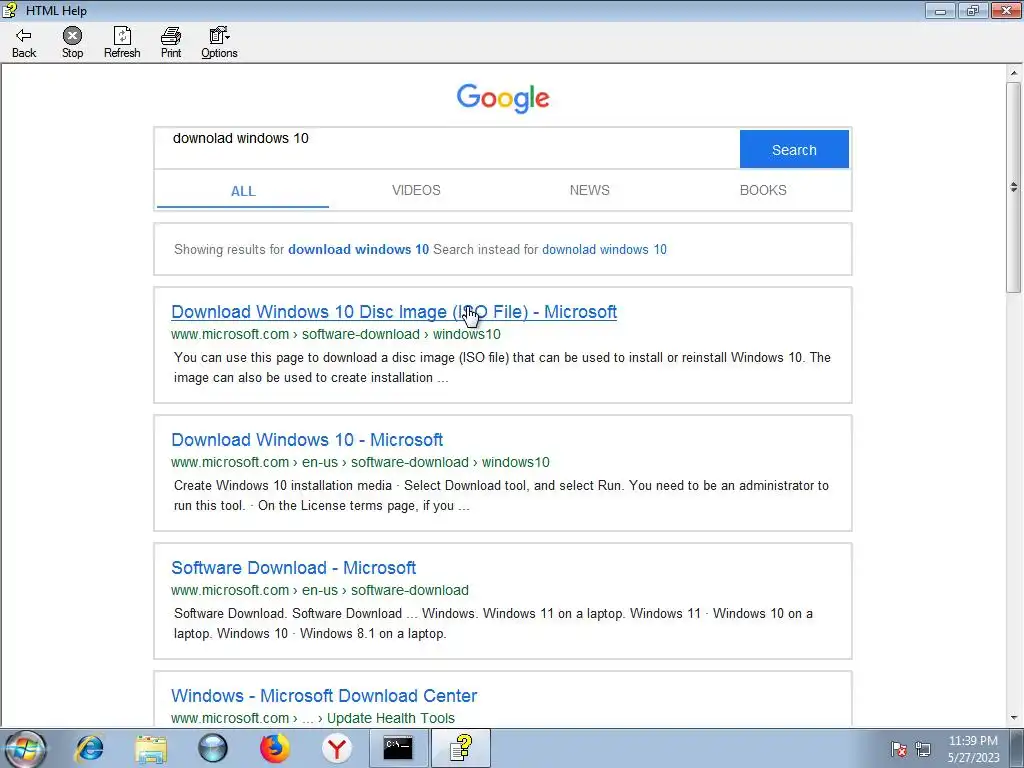Switch to the ALL results tab

coord(243,191)
